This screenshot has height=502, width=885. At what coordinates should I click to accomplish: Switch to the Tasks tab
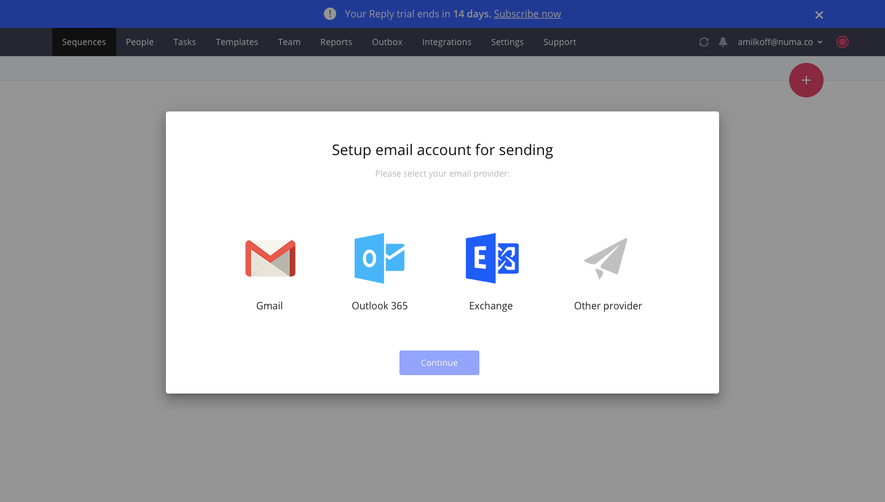click(x=185, y=42)
